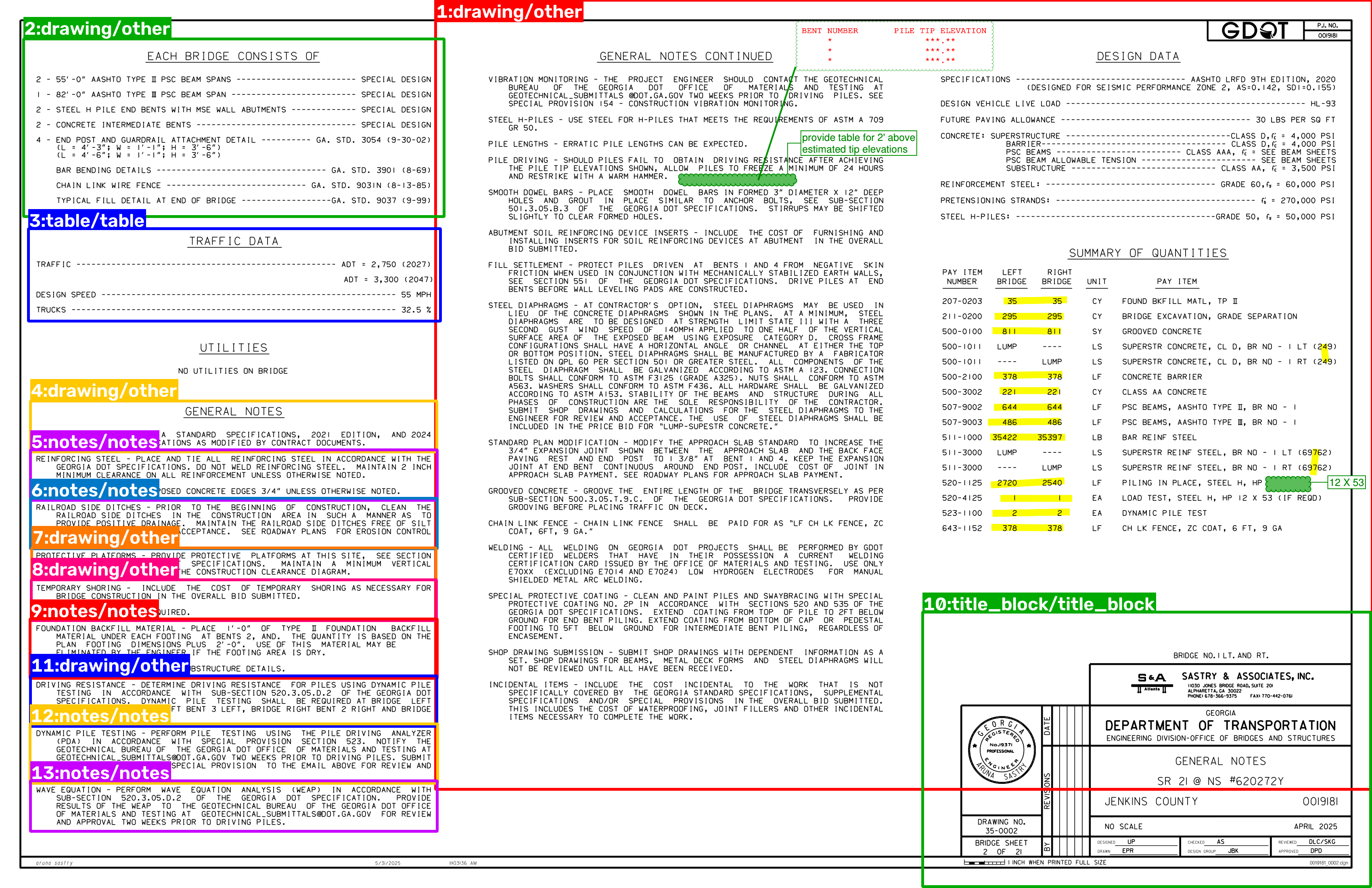Click pay item number "507-9002"
The width and height of the screenshot is (1372, 888).
coord(962,407)
